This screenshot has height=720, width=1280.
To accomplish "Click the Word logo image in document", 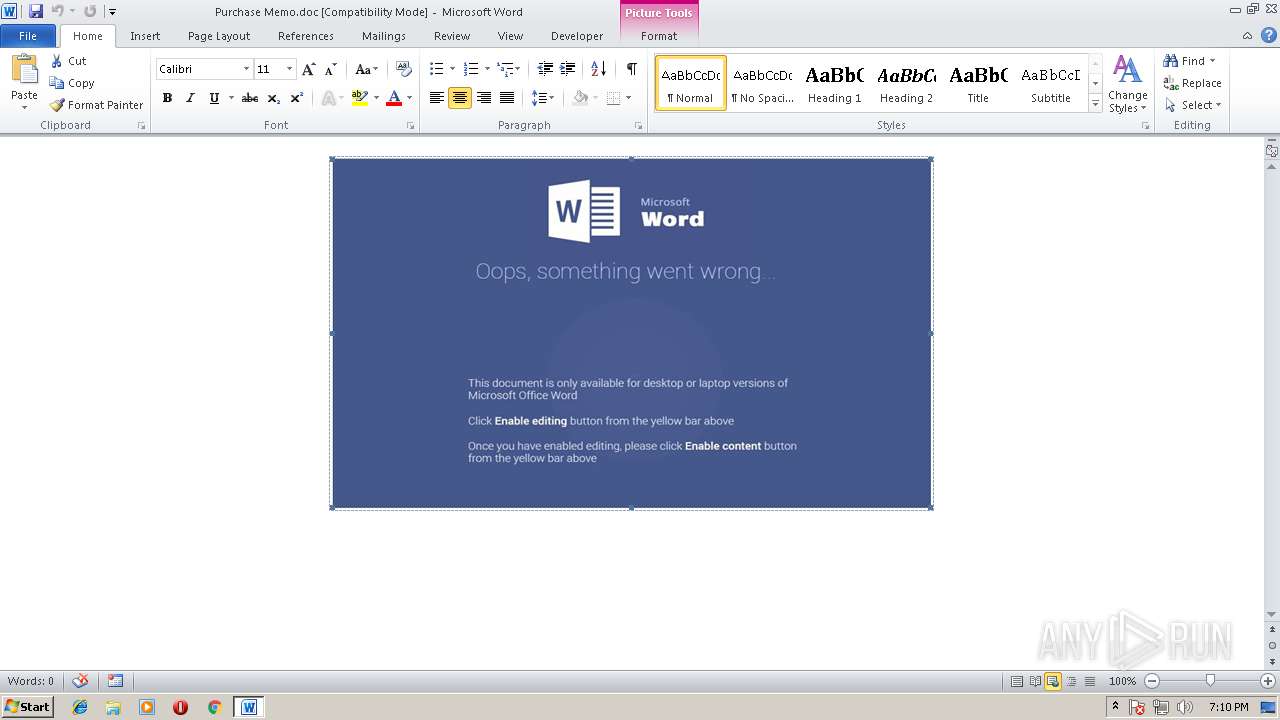I will pos(584,211).
